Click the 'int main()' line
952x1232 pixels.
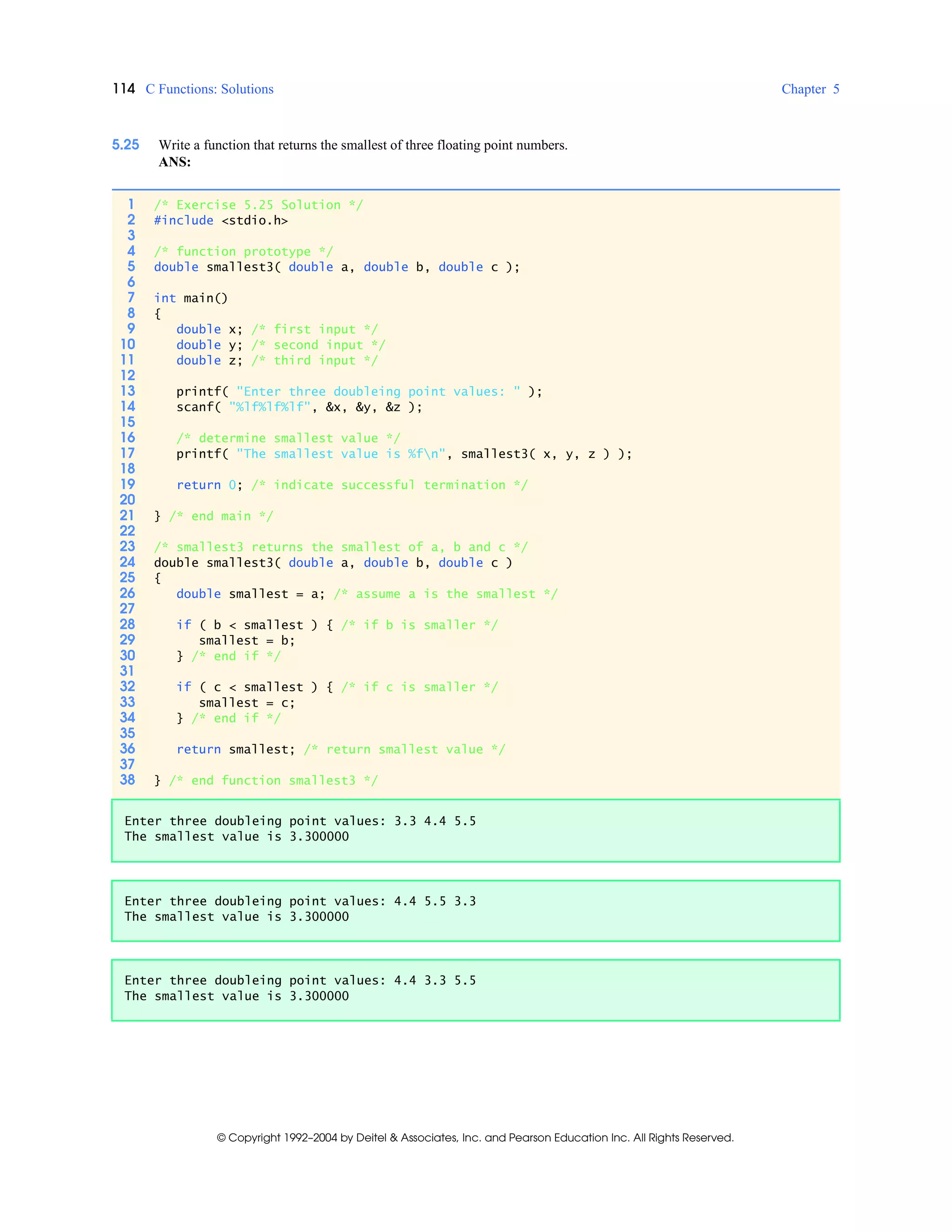coord(191,298)
